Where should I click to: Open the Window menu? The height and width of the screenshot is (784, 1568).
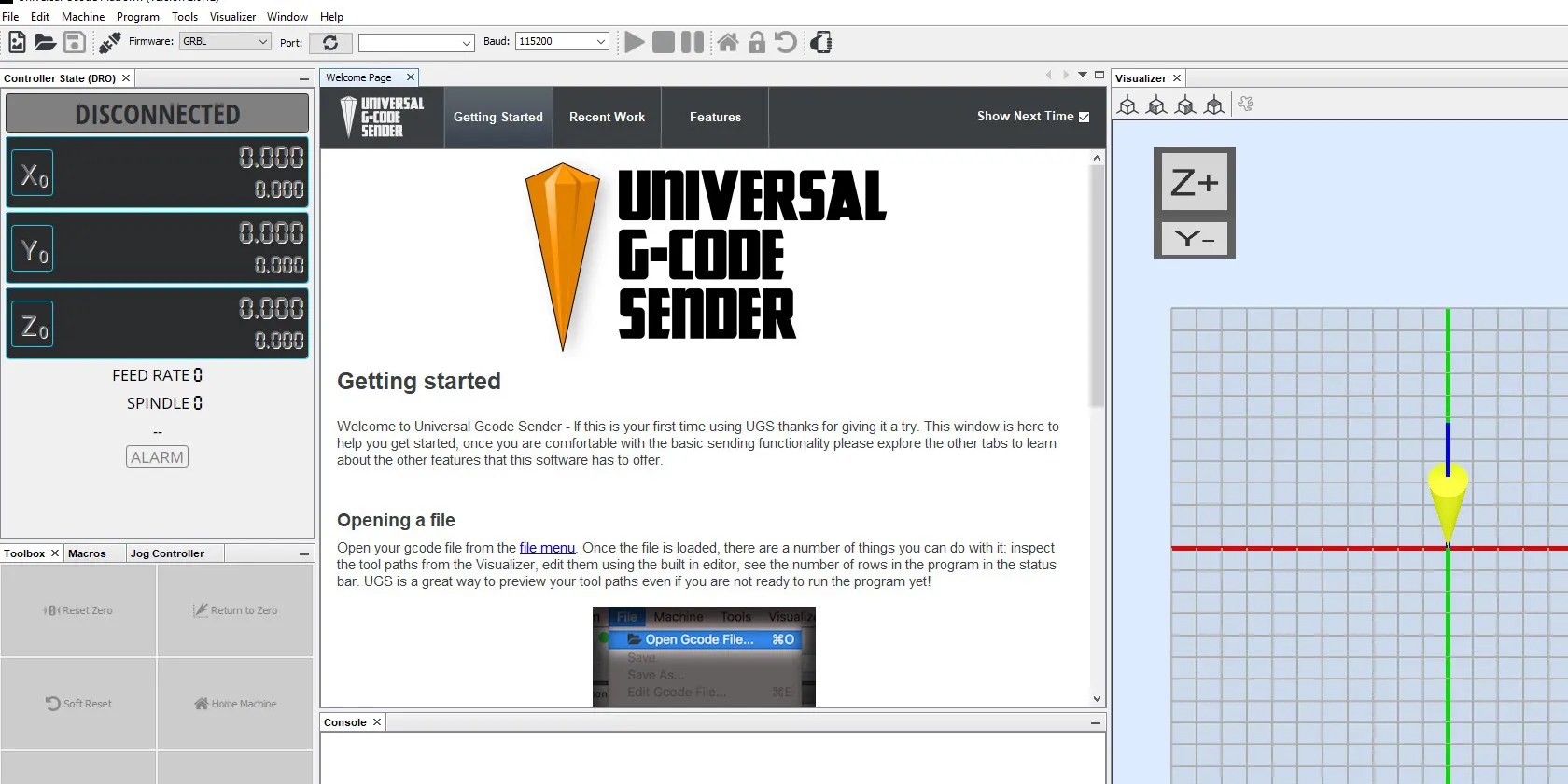tap(287, 17)
